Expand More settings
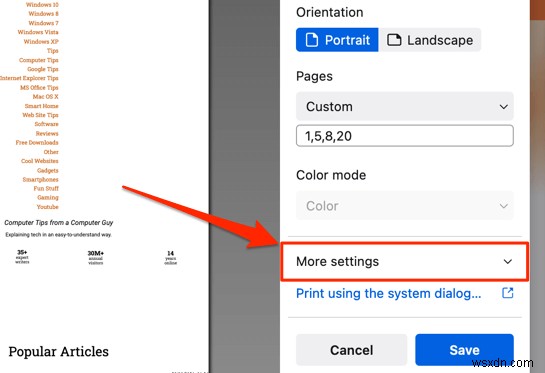This screenshot has width=545, height=373. click(405, 261)
